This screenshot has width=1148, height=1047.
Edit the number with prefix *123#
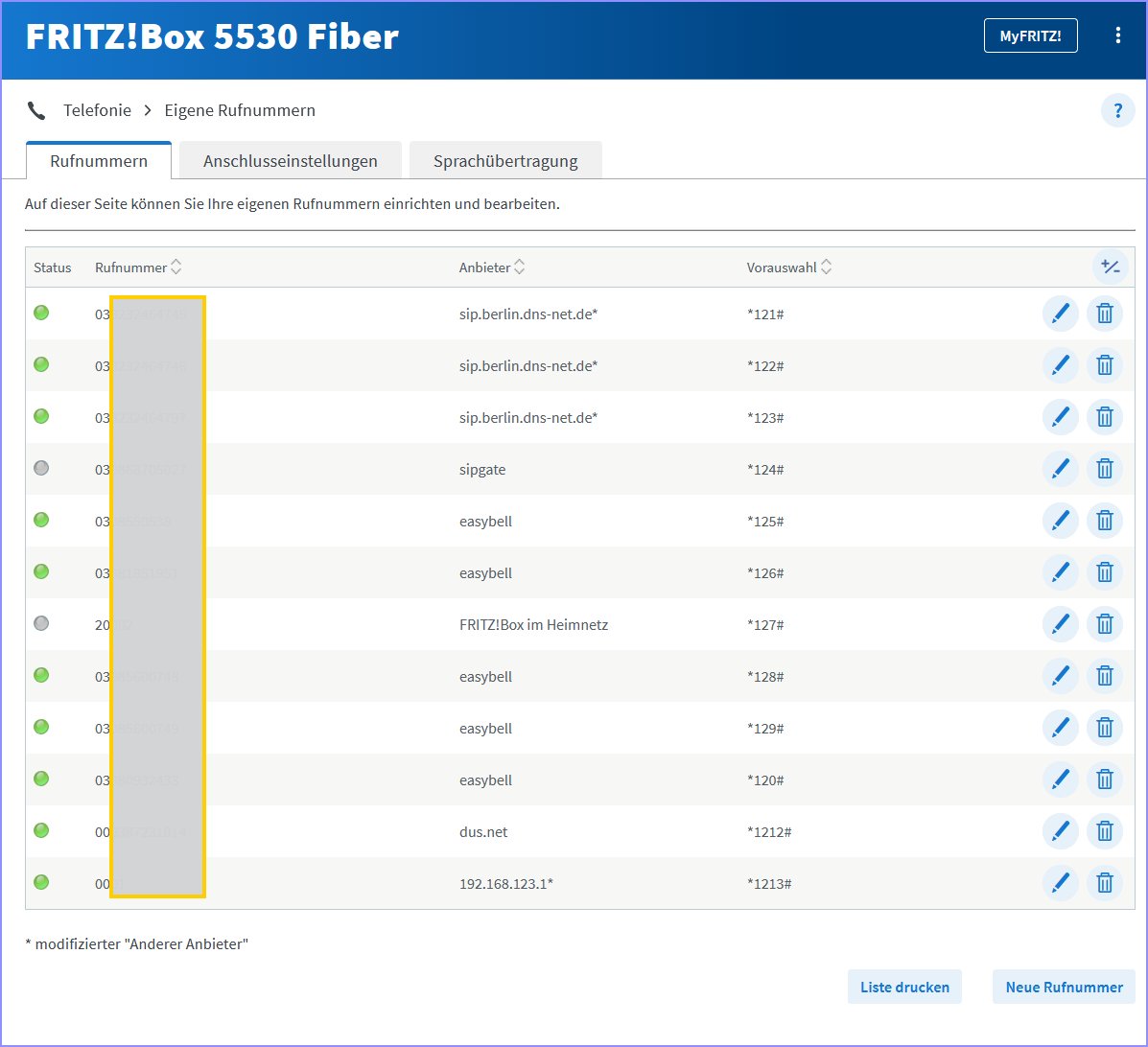[1060, 417]
